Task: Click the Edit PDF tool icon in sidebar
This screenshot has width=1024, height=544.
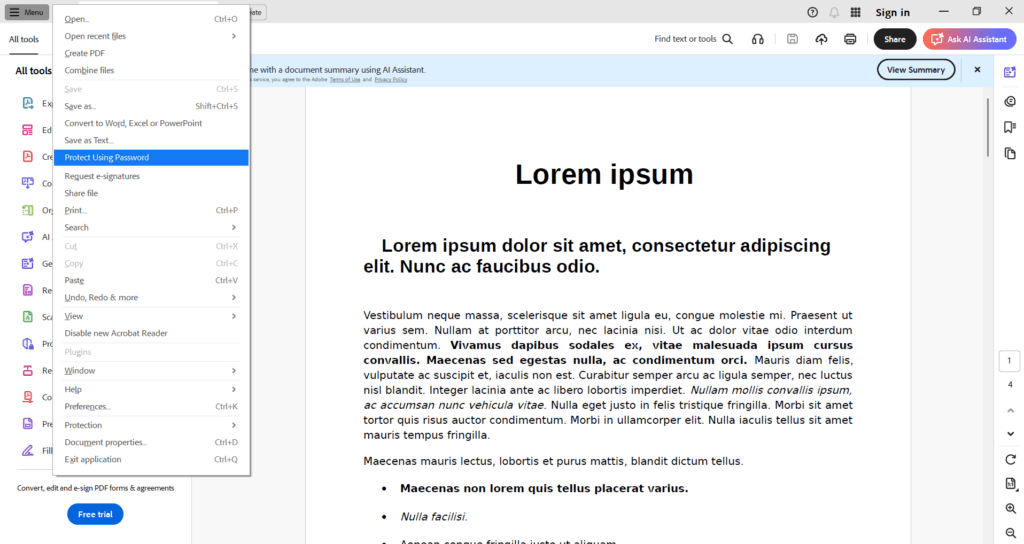Action: [27, 130]
